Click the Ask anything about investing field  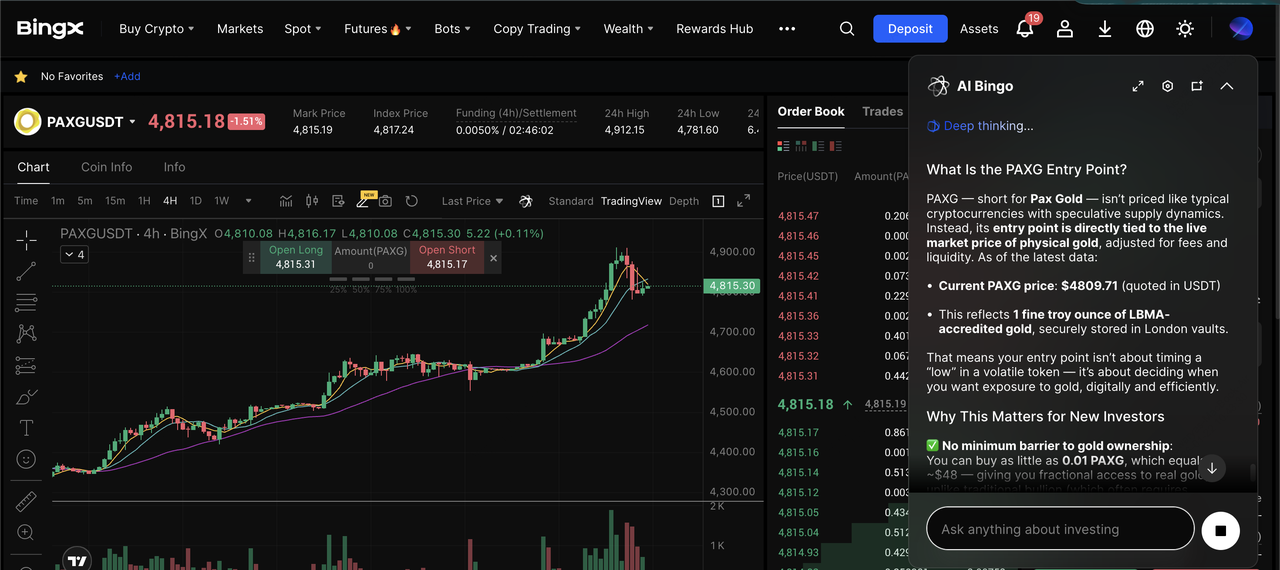1060,529
